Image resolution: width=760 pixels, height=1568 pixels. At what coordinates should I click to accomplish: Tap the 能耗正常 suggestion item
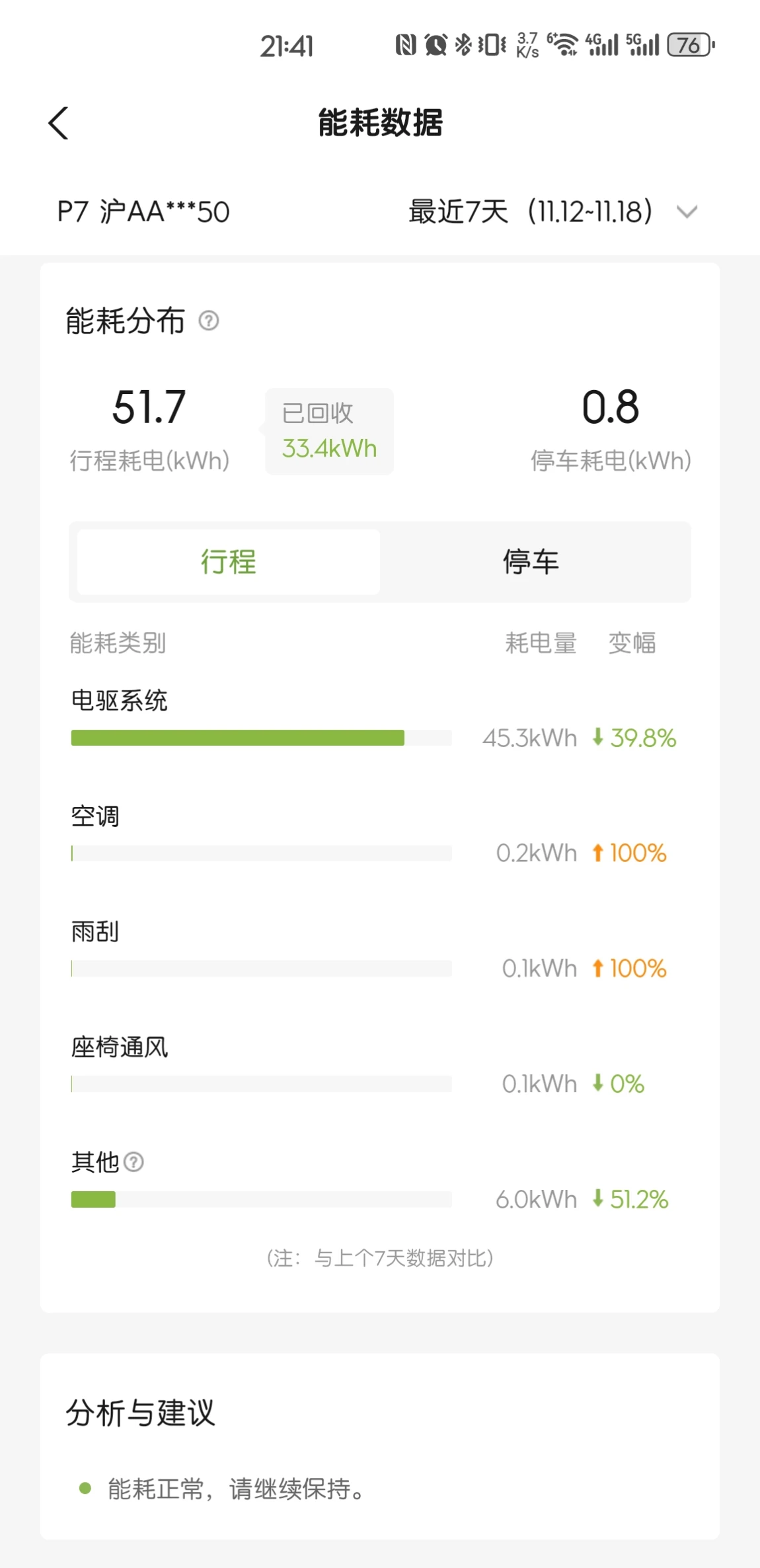click(225, 1489)
